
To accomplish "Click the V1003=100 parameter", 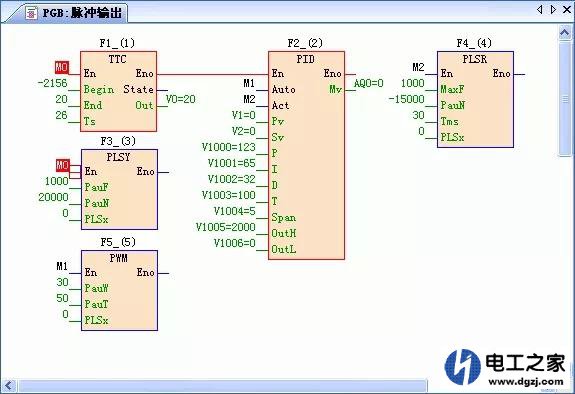I will pyautogui.click(x=228, y=195).
